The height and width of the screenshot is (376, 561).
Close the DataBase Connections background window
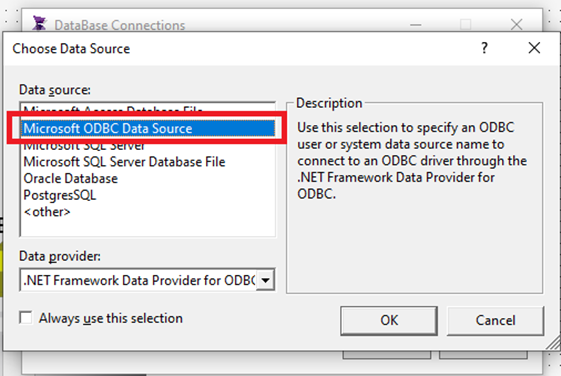pyautogui.click(x=516, y=24)
